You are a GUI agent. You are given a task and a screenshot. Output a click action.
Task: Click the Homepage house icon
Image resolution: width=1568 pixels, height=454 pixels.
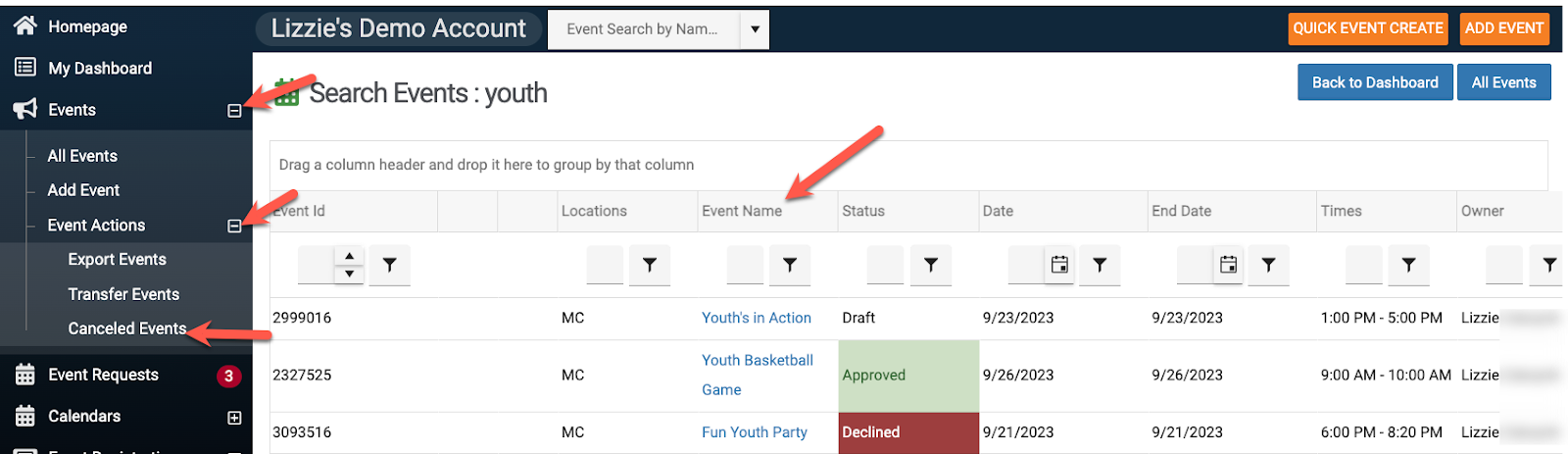click(x=25, y=25)
